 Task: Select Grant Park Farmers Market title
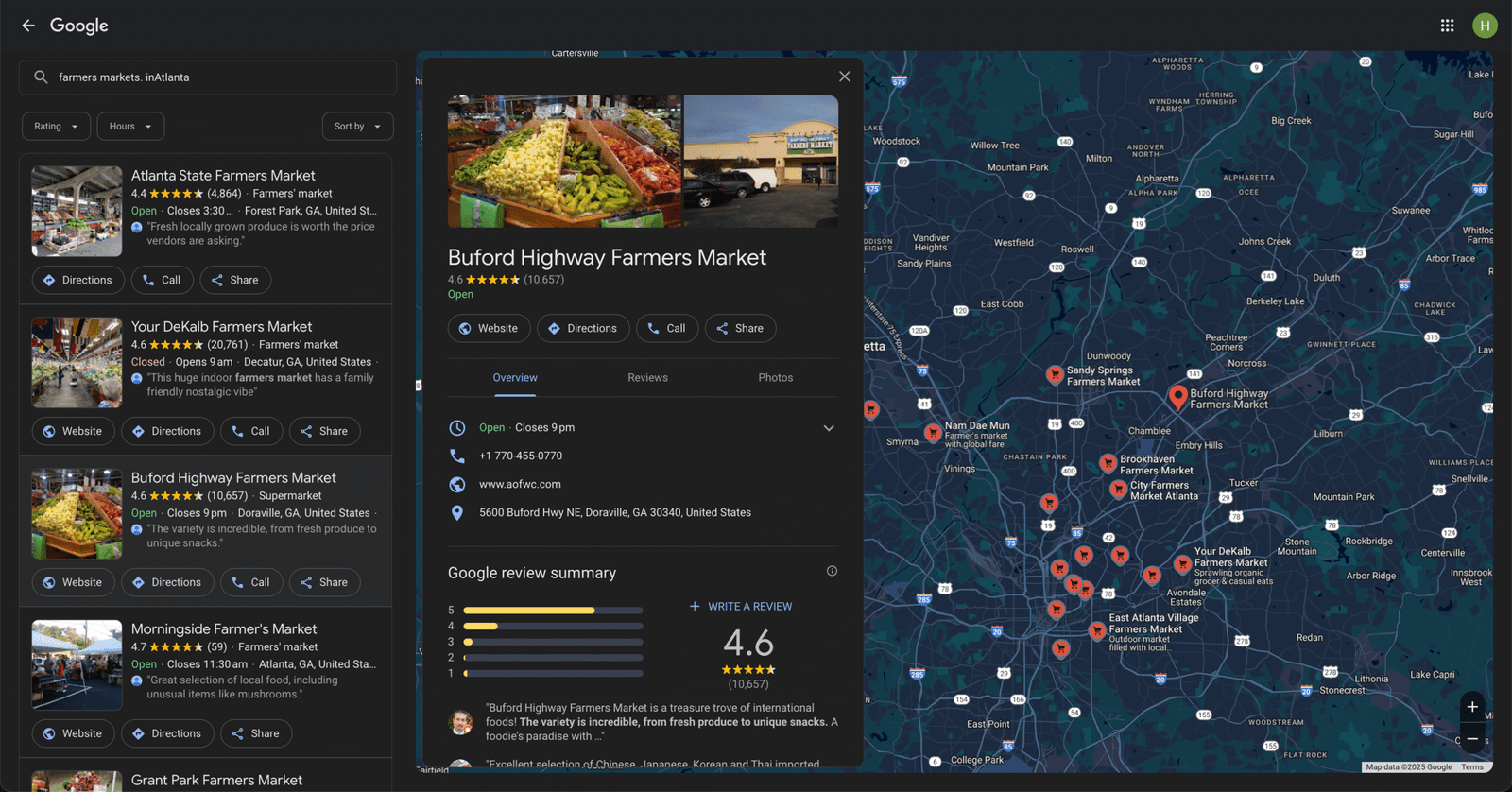pos(216,781)
